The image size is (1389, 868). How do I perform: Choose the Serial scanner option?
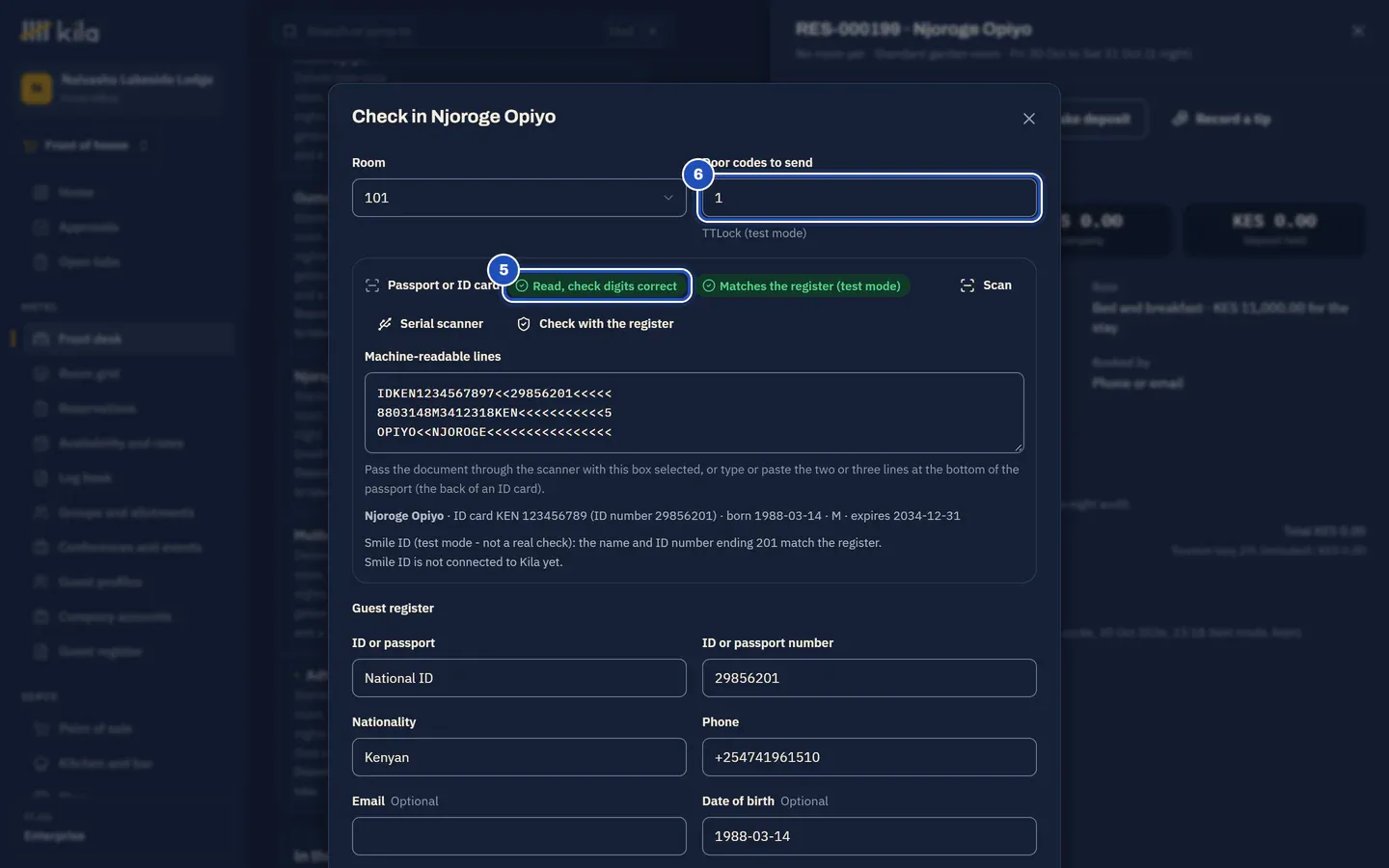tap(430, 324)
